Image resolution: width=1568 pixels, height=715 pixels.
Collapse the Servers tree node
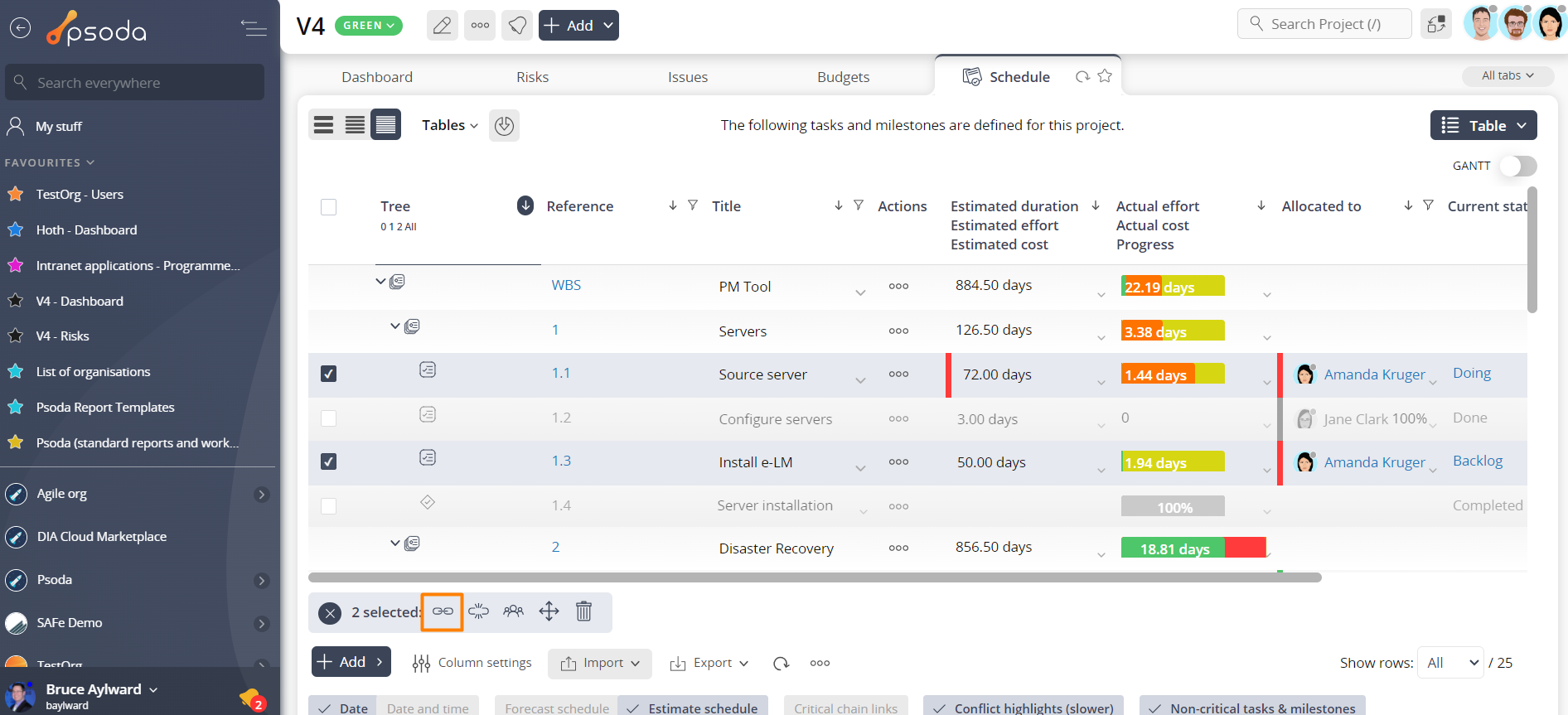(395, 326)
